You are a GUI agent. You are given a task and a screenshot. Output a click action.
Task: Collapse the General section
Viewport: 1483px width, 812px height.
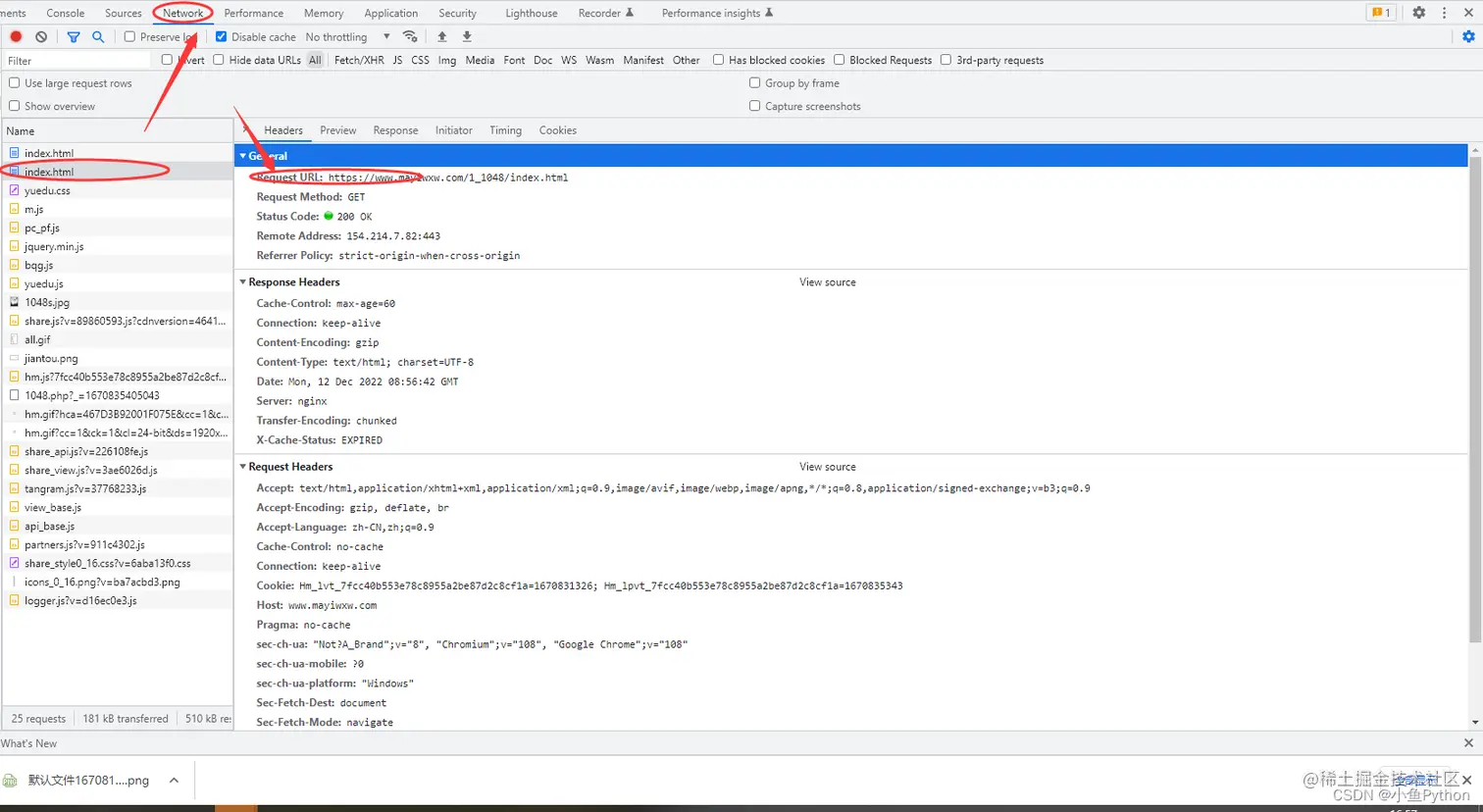pos(243,156)
